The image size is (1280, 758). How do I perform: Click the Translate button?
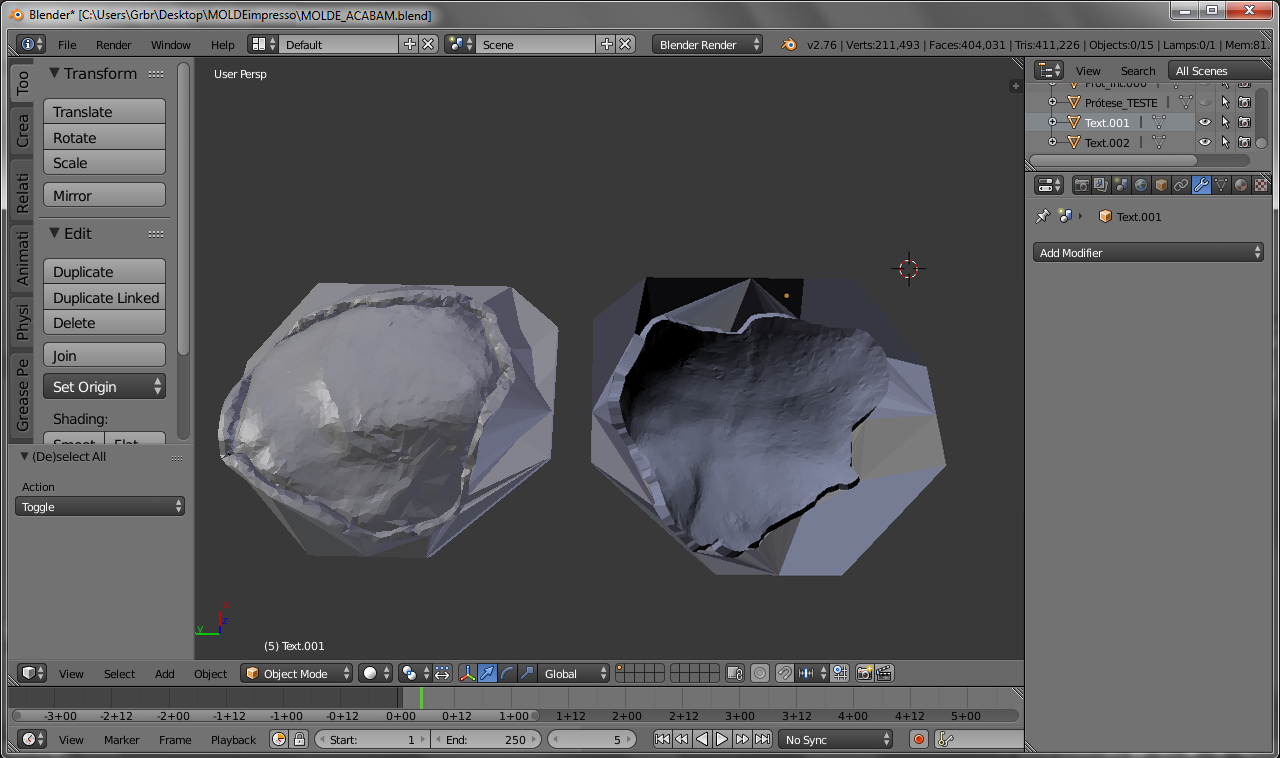104,112
